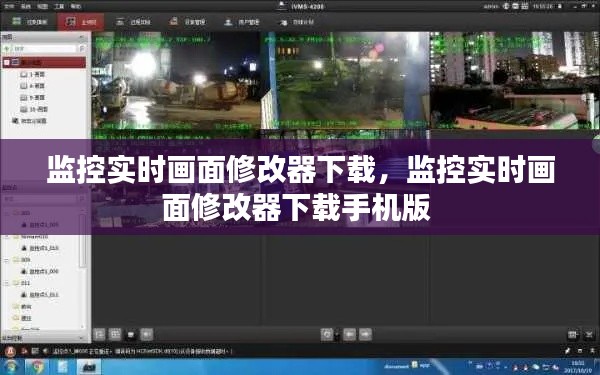Open the Device Management tab

[x=188, y=22]
